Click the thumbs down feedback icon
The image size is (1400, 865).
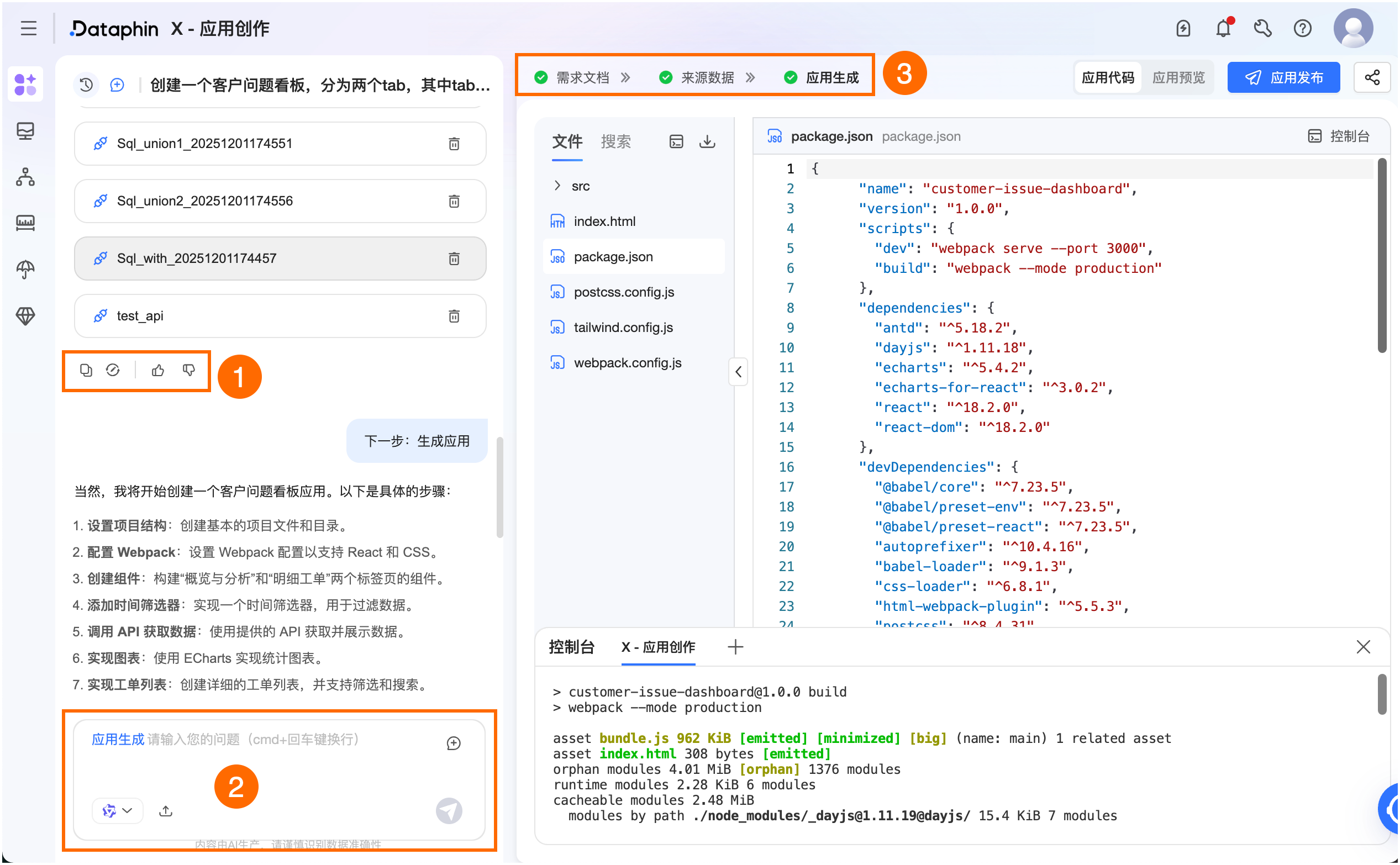click(x=189, y=371)
